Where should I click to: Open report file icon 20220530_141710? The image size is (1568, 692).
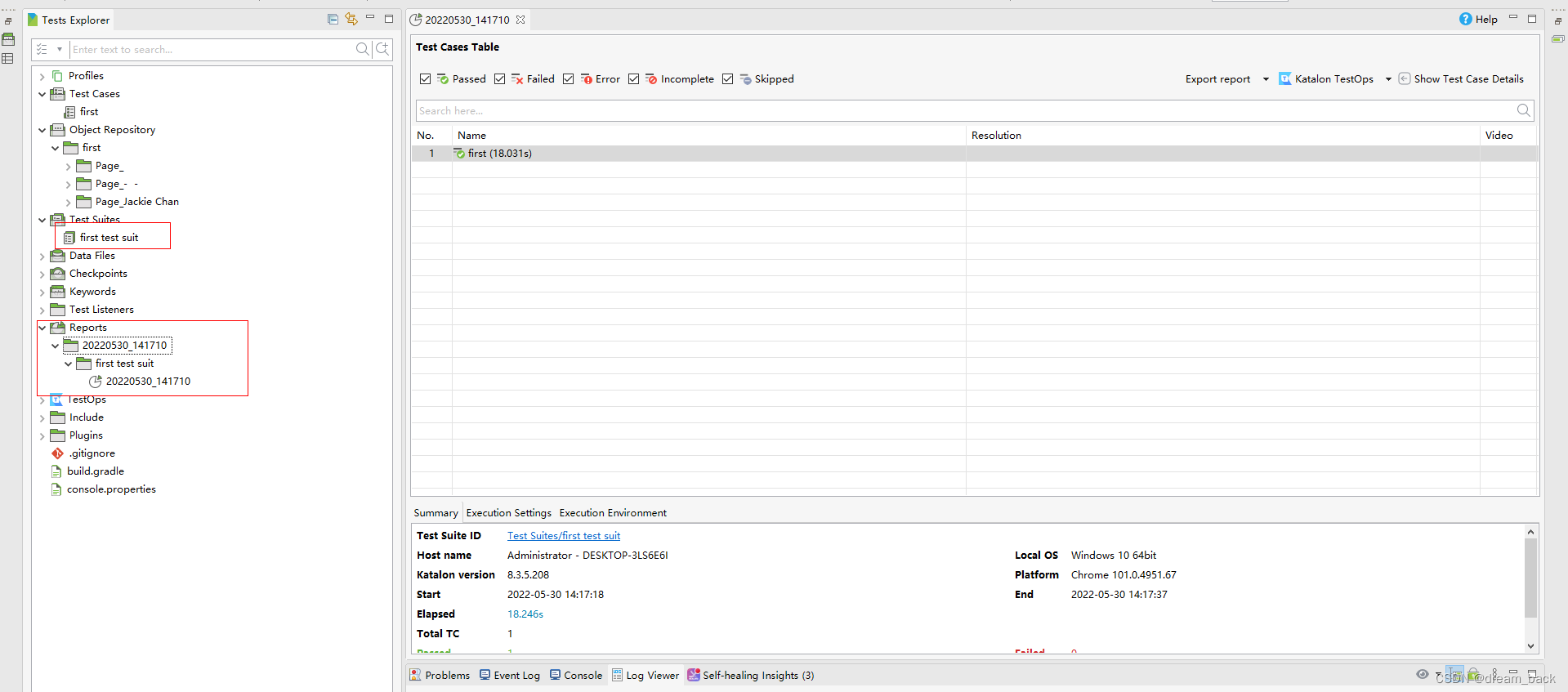pos(96,382)
